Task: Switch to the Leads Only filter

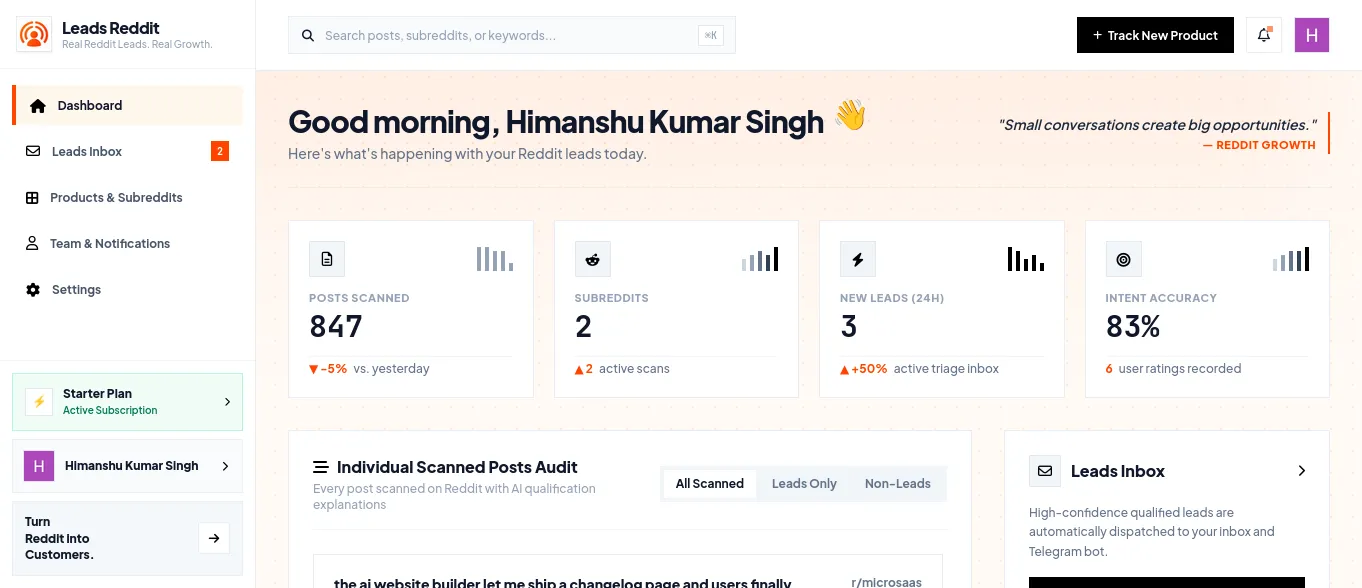Action: 804,483
